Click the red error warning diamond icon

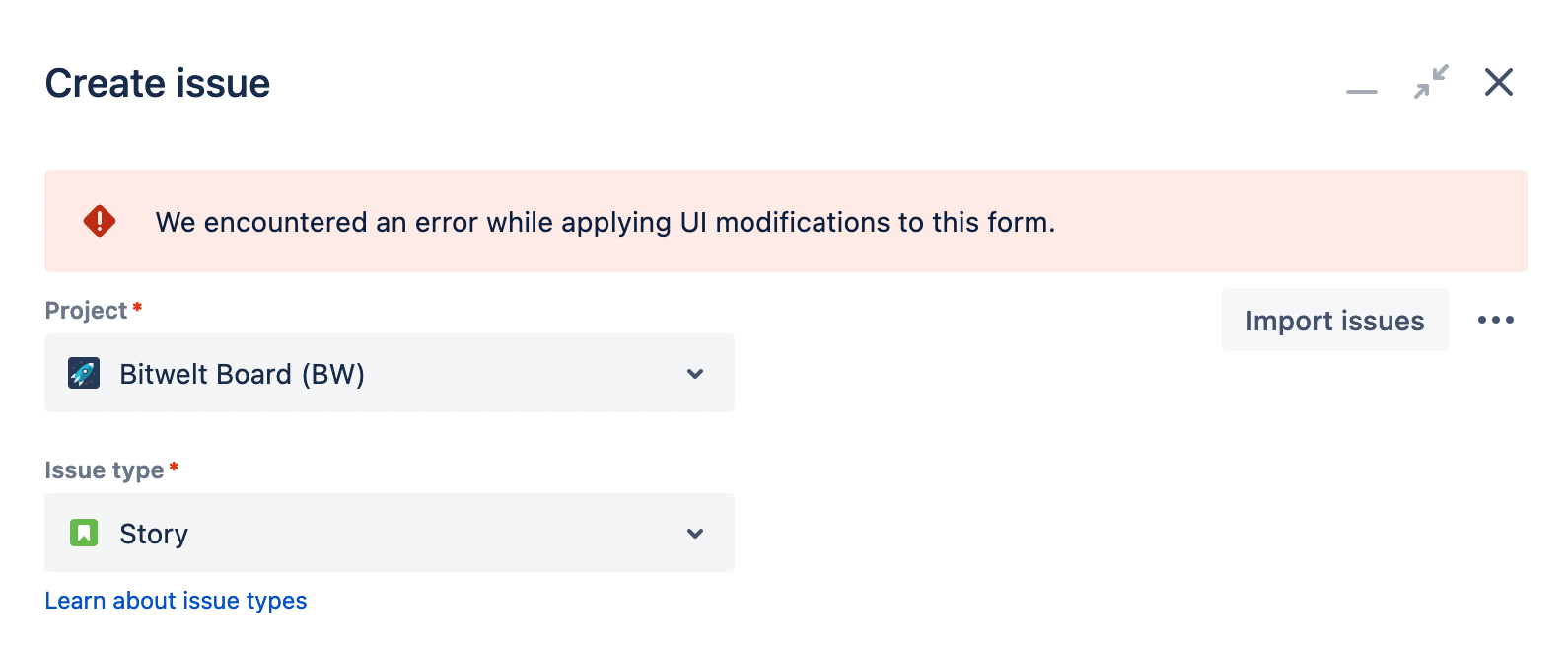coord(100,221)
